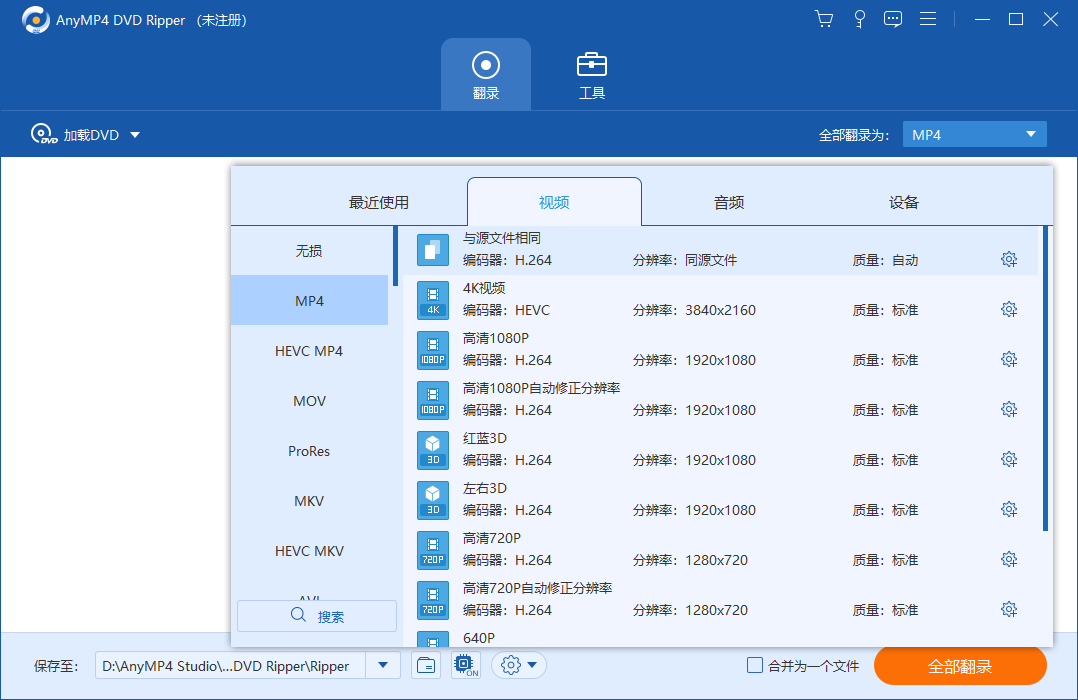
Task: Select the 与源文件相同 preset icon
Action: pyautogui.click(x=432, y=250)
